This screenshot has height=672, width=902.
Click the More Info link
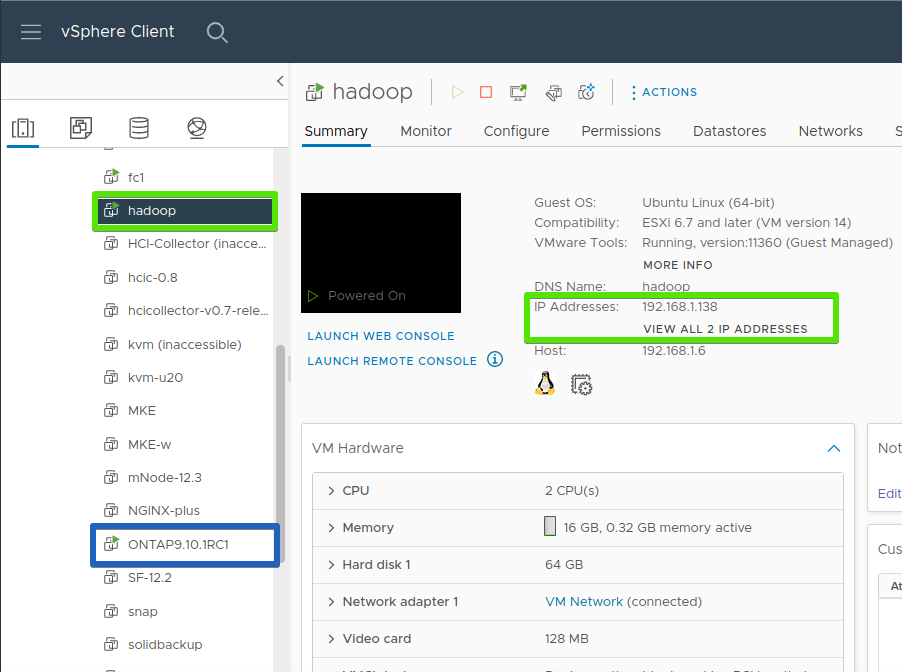tap(678, 265)
